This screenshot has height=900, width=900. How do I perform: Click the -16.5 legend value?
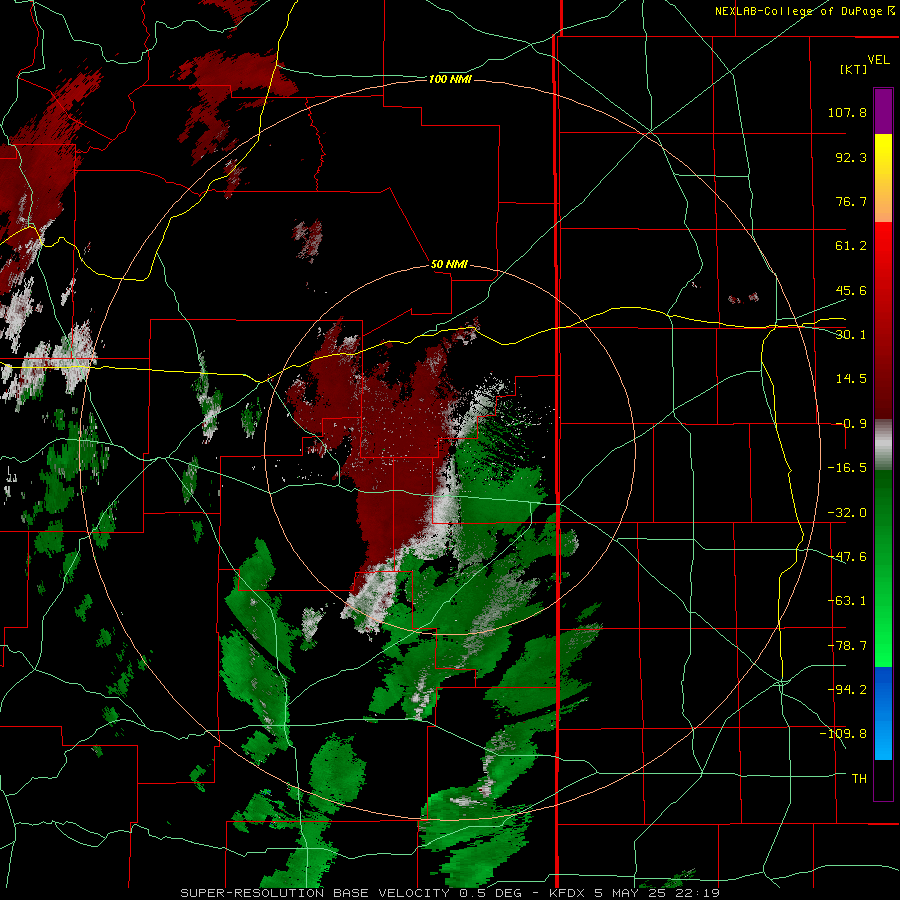click(x=847, y=468)
